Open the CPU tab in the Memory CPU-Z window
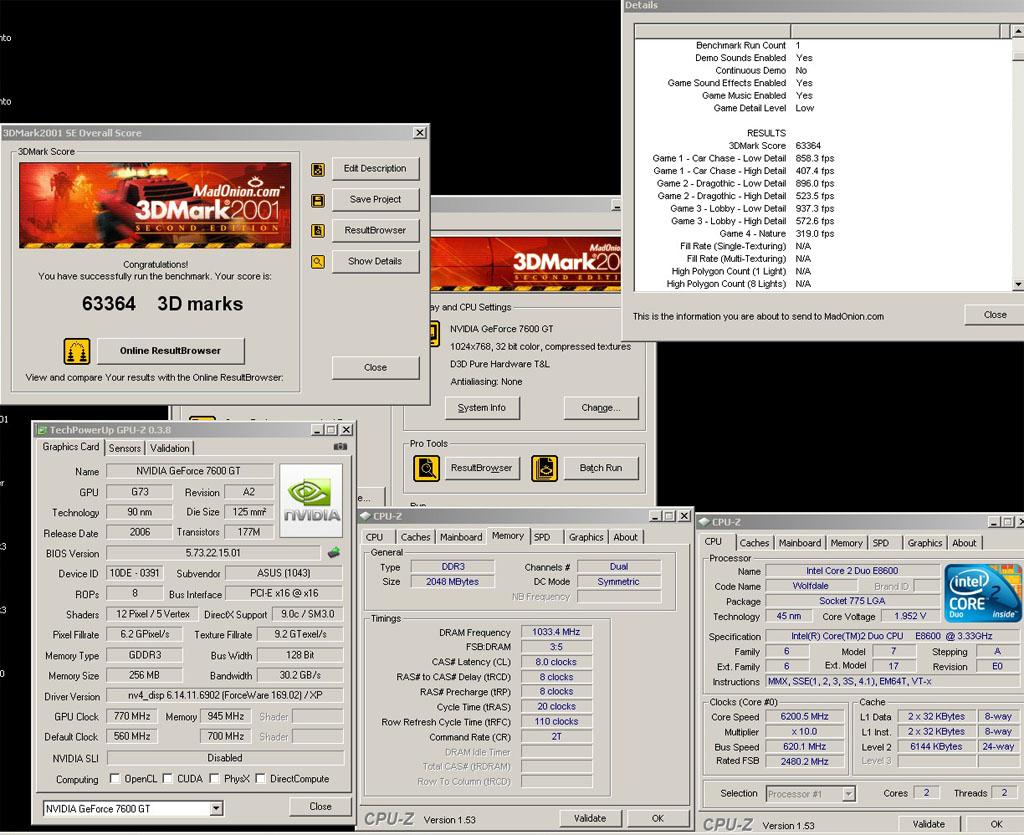 pos(375,537)
